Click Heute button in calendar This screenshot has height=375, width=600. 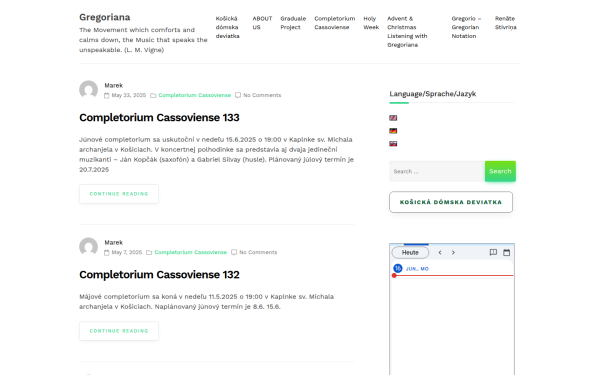[410, 253]
